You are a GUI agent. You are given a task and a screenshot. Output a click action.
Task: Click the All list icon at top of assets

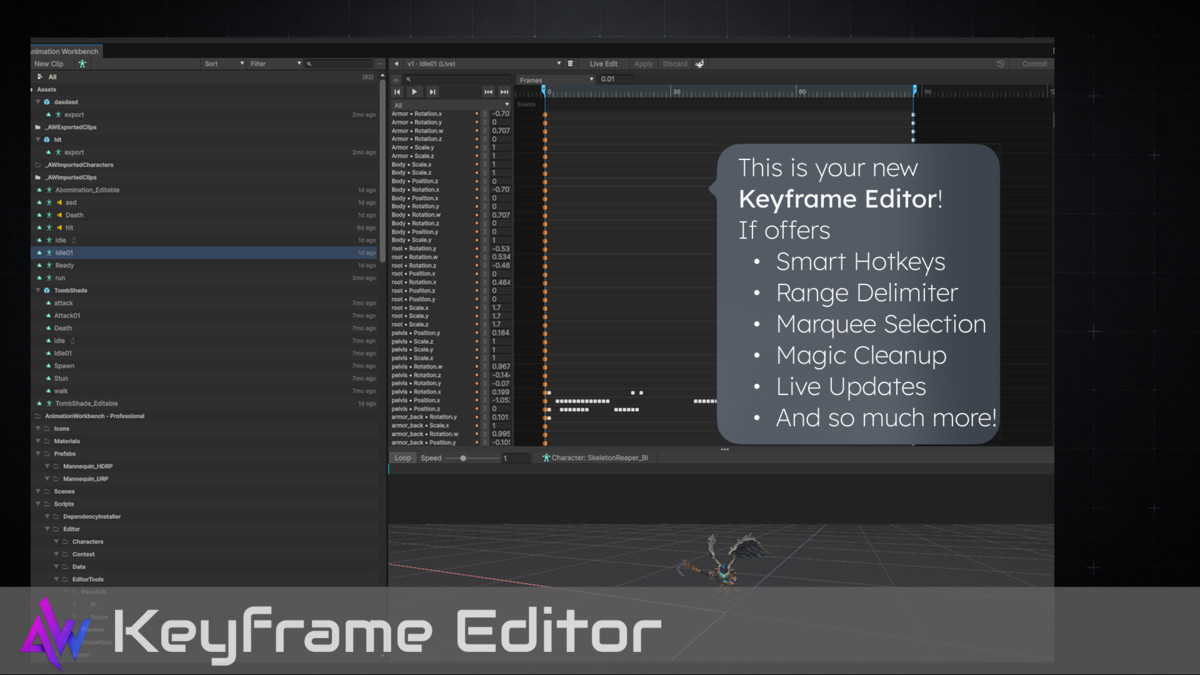[39, 76]
